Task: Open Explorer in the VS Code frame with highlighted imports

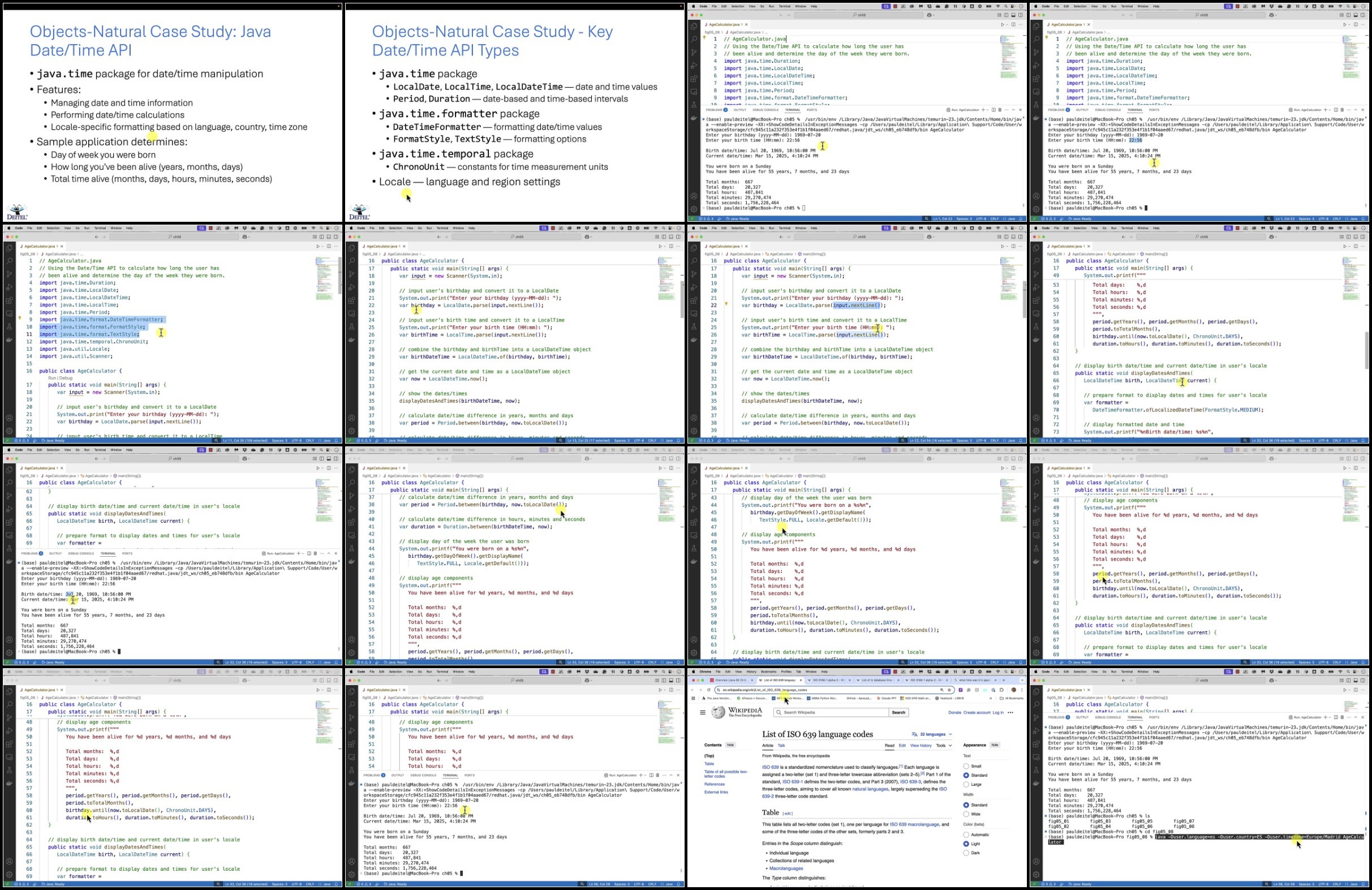Action: click(9, 248)
